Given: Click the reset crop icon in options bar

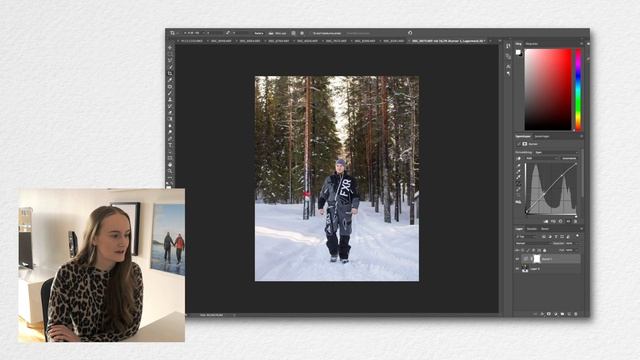Looking at the screenshot, I should click(410, 33).
